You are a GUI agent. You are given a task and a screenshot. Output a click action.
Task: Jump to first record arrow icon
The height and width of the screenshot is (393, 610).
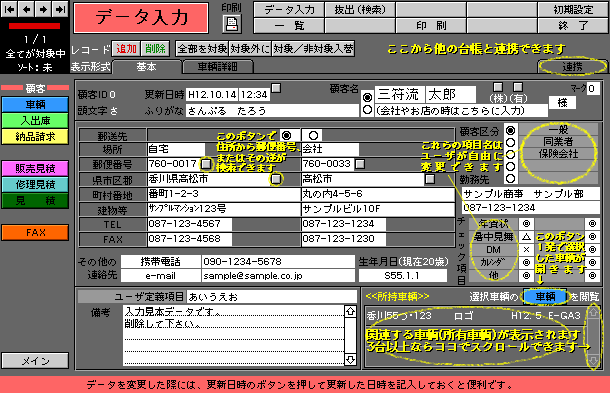[x=9, y=9]
